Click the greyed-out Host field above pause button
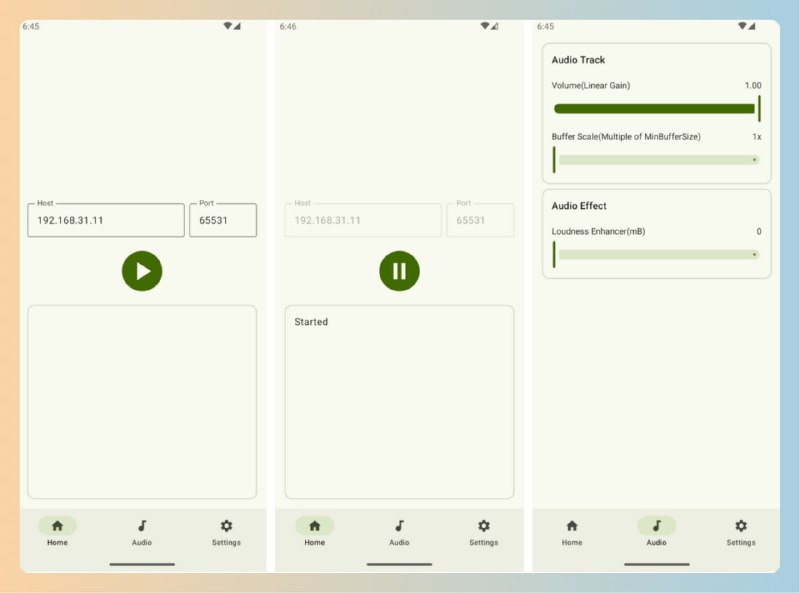 (x=363, y=220)
